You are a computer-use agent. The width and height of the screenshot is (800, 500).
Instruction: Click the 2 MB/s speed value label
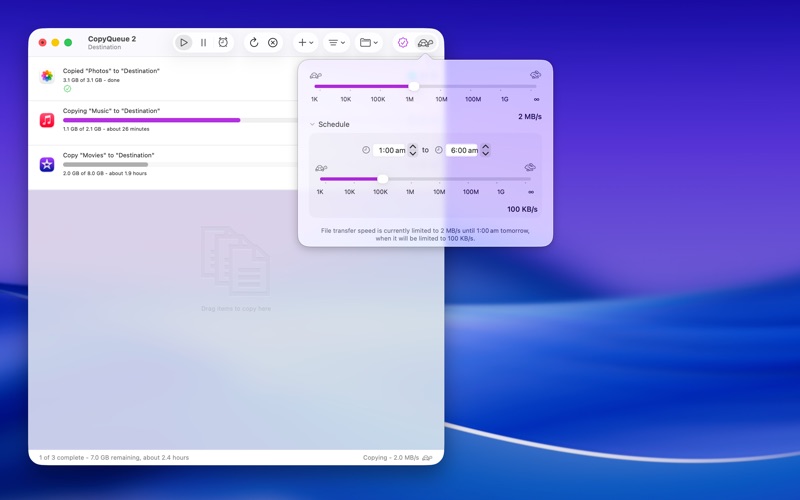point(530,116)
